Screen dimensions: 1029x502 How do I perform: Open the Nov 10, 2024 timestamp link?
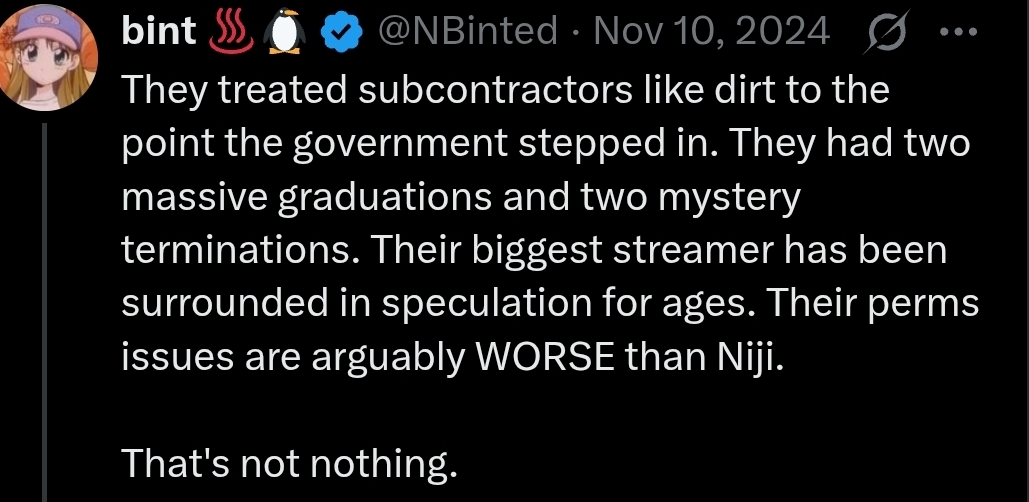pos(711,31)
